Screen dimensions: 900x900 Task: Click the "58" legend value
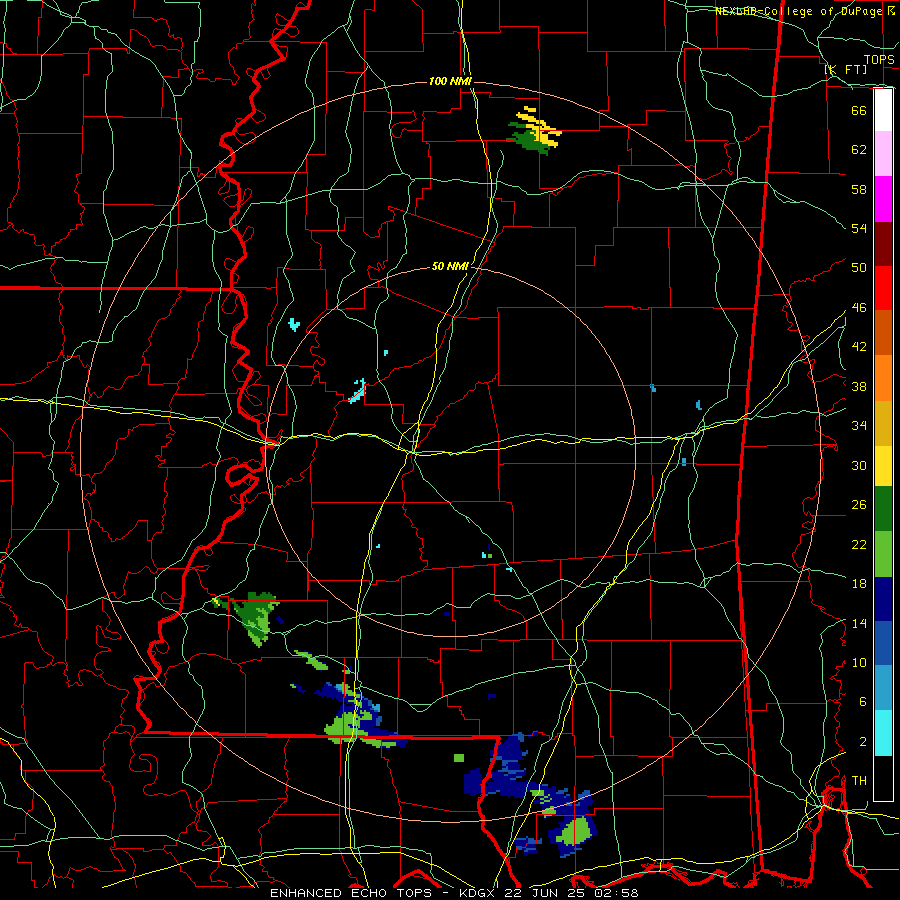[859, 189]
